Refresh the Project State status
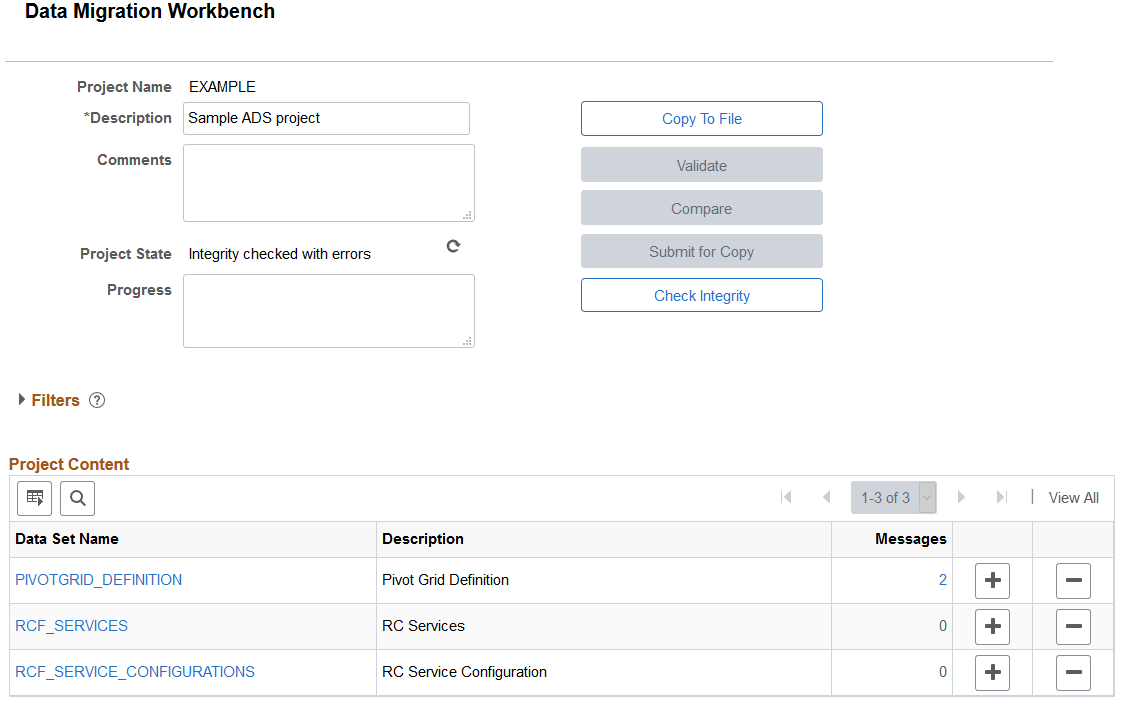The width and height of the screenshot is (1126, 706). [x=453, y=245]
